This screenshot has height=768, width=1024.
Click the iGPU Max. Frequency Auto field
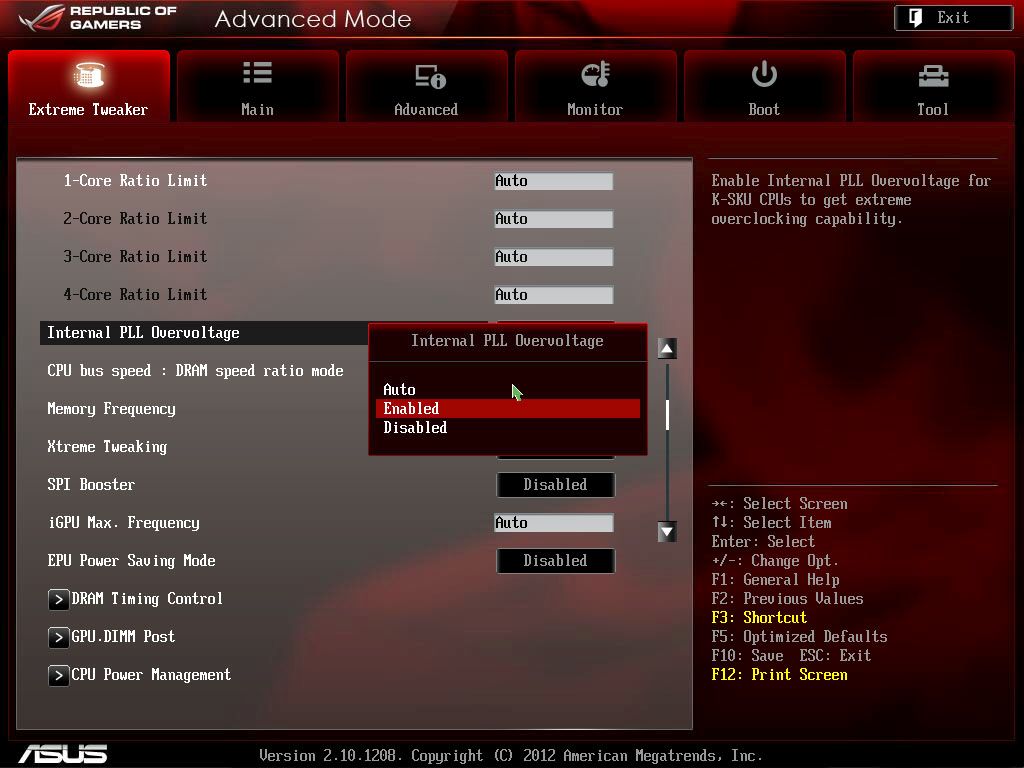(553, 522)
